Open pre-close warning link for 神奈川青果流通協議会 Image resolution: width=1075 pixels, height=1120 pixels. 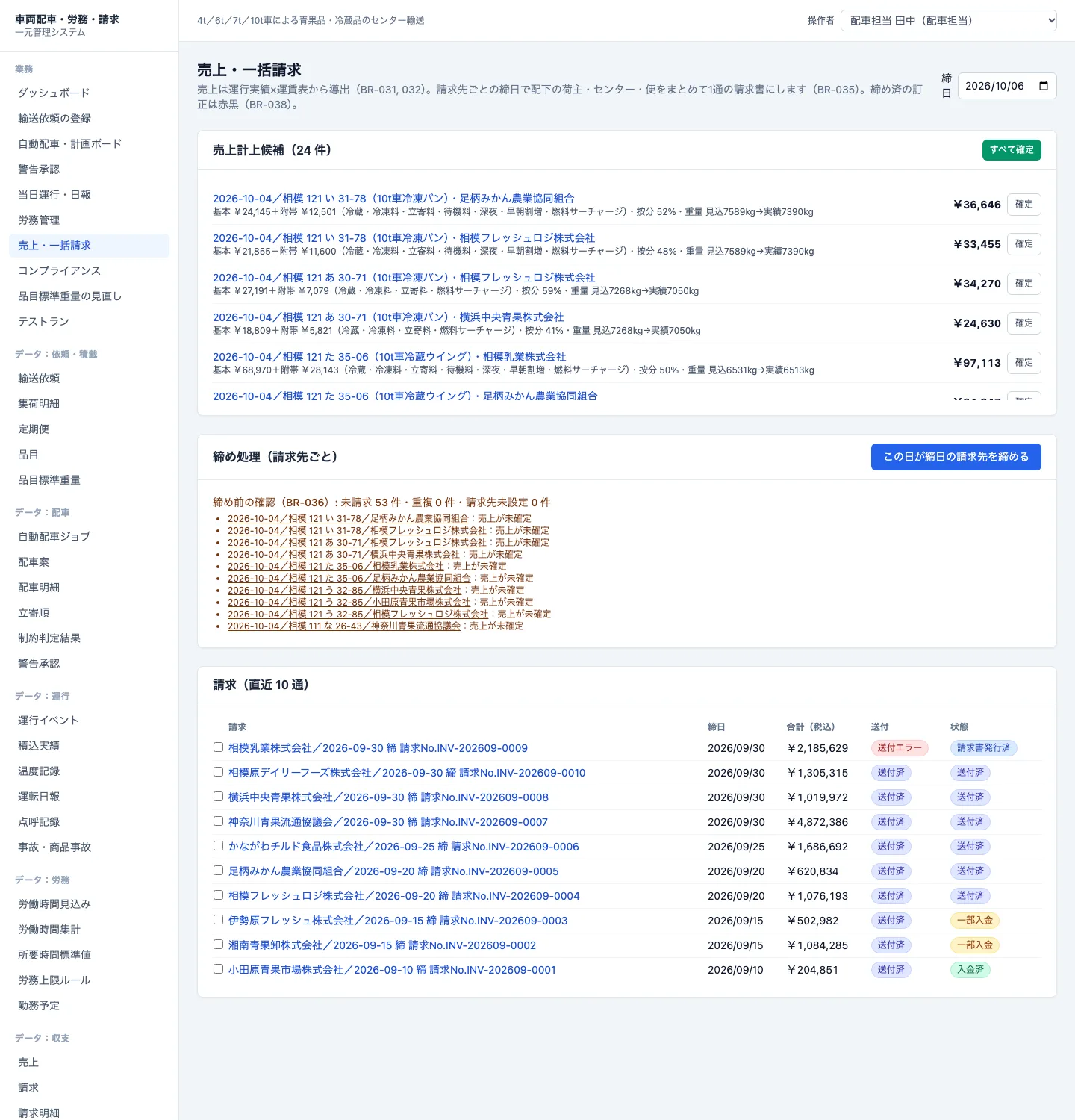[x=344, y=626]
